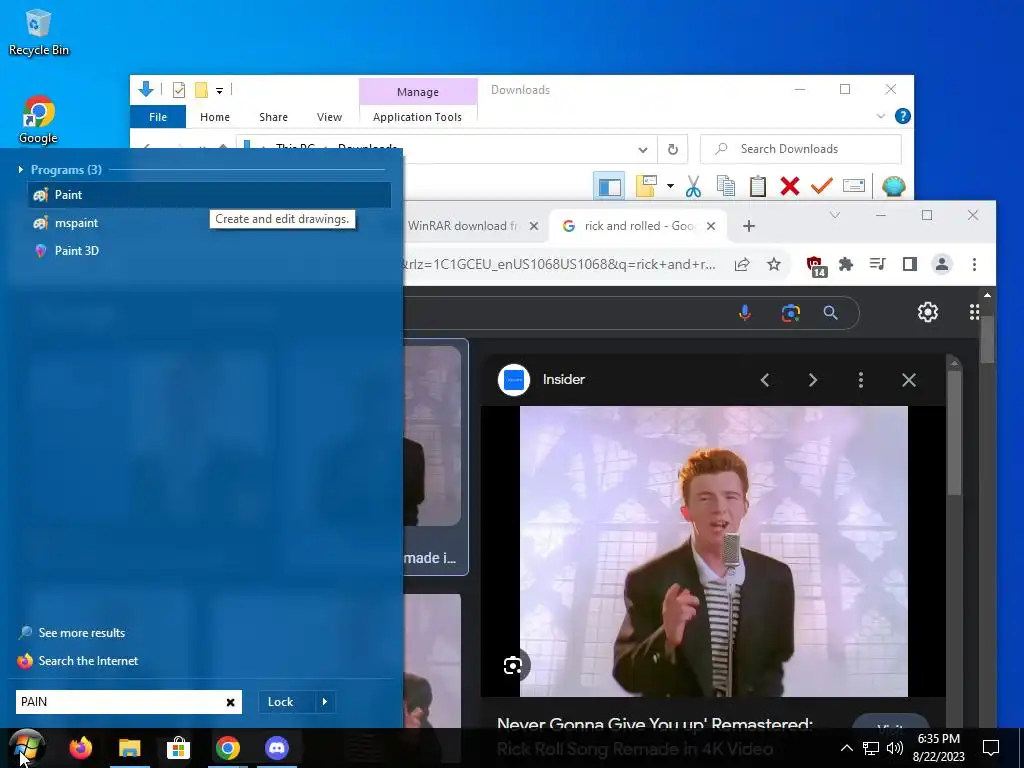Click the Copy icon in Explorer's toolbar
This screenshot has height=768, width=1024.
[726, 187]
